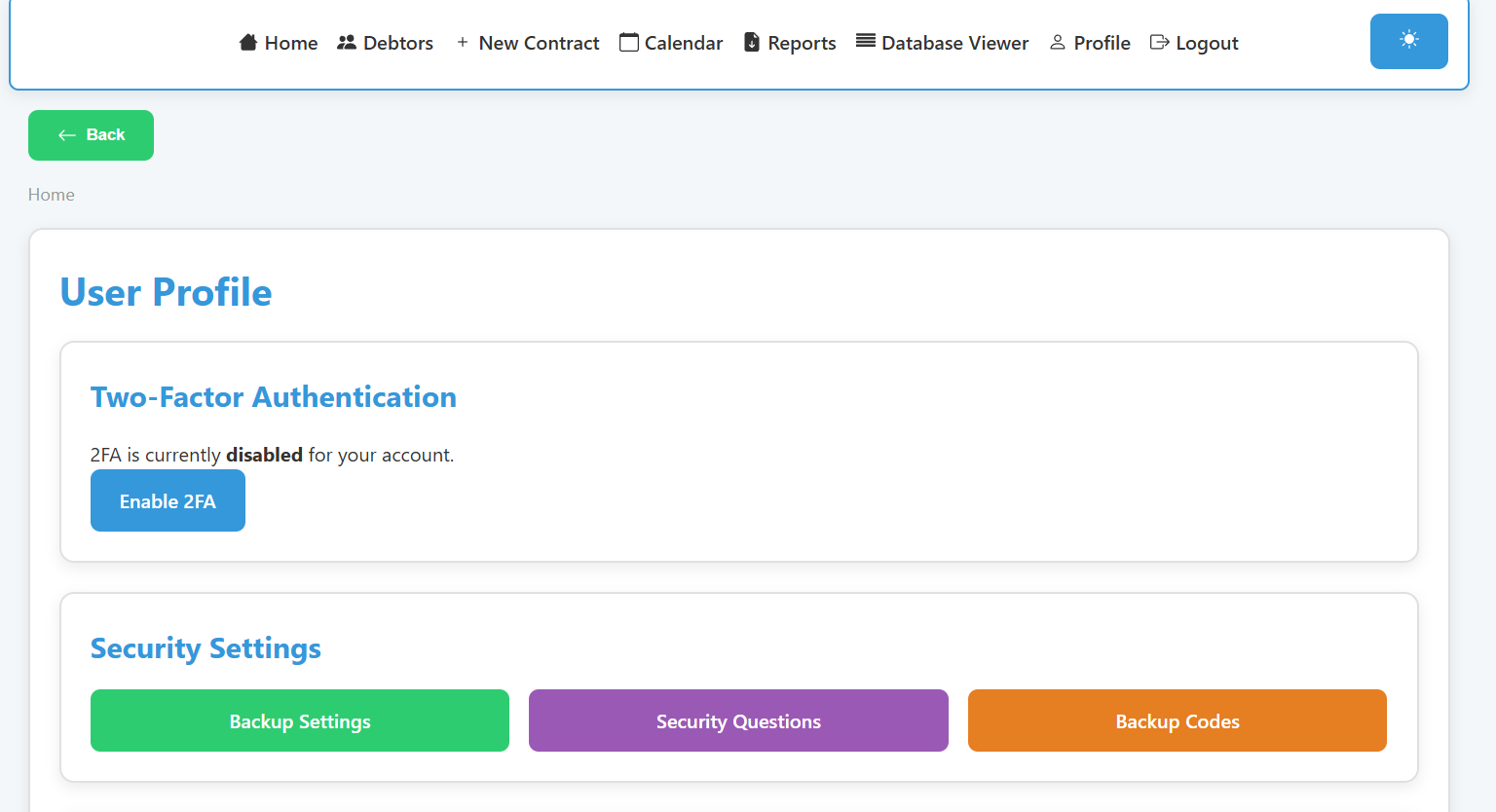Click the calendar icon in navbar
Screen dimensions: 1496x812
pyautogui.click(x=629, y=42)
